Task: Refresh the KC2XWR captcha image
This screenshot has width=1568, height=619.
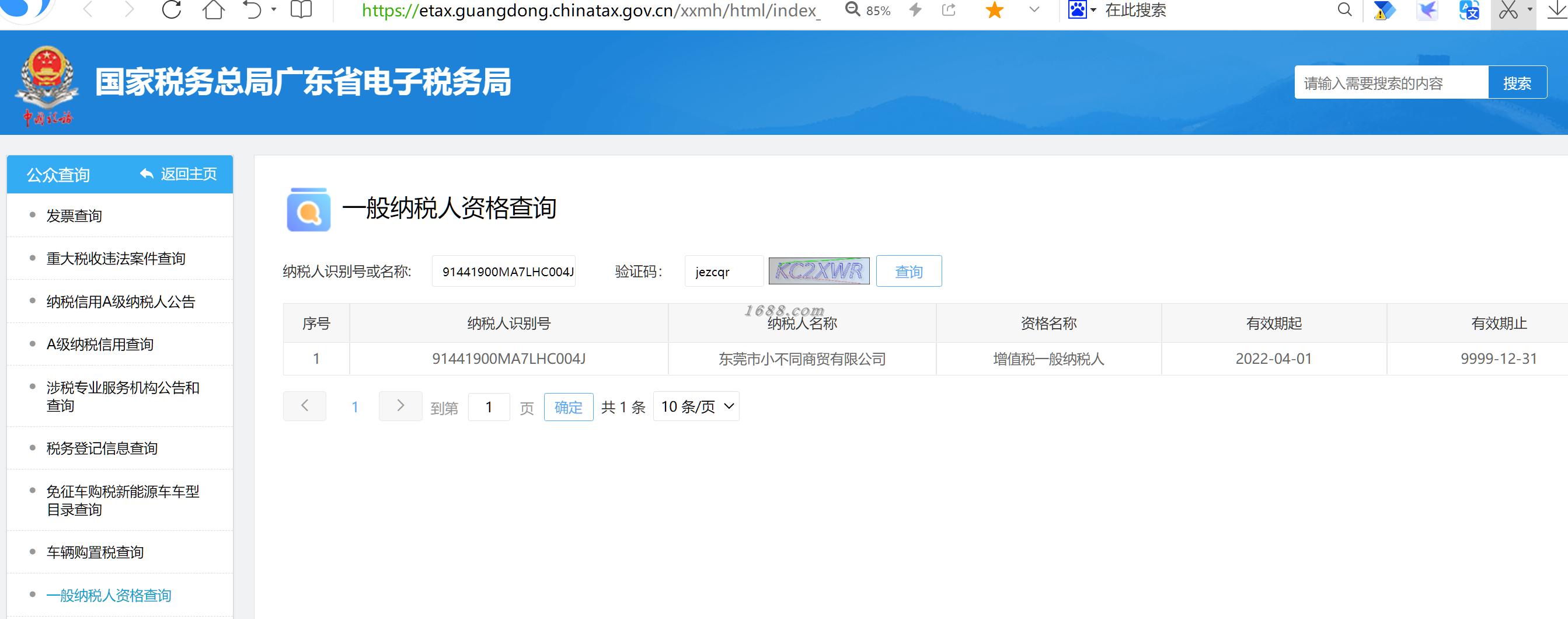Action: coord(818,271)
